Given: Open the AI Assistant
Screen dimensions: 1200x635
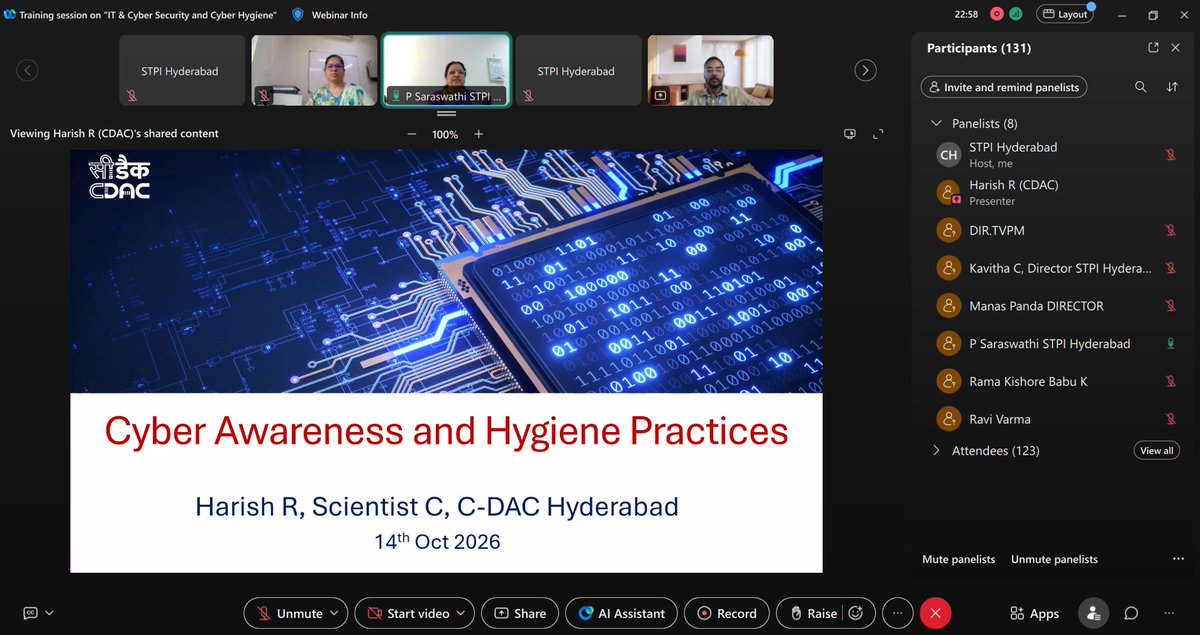Looking at the screenshot, I should [x=621, y=613].
